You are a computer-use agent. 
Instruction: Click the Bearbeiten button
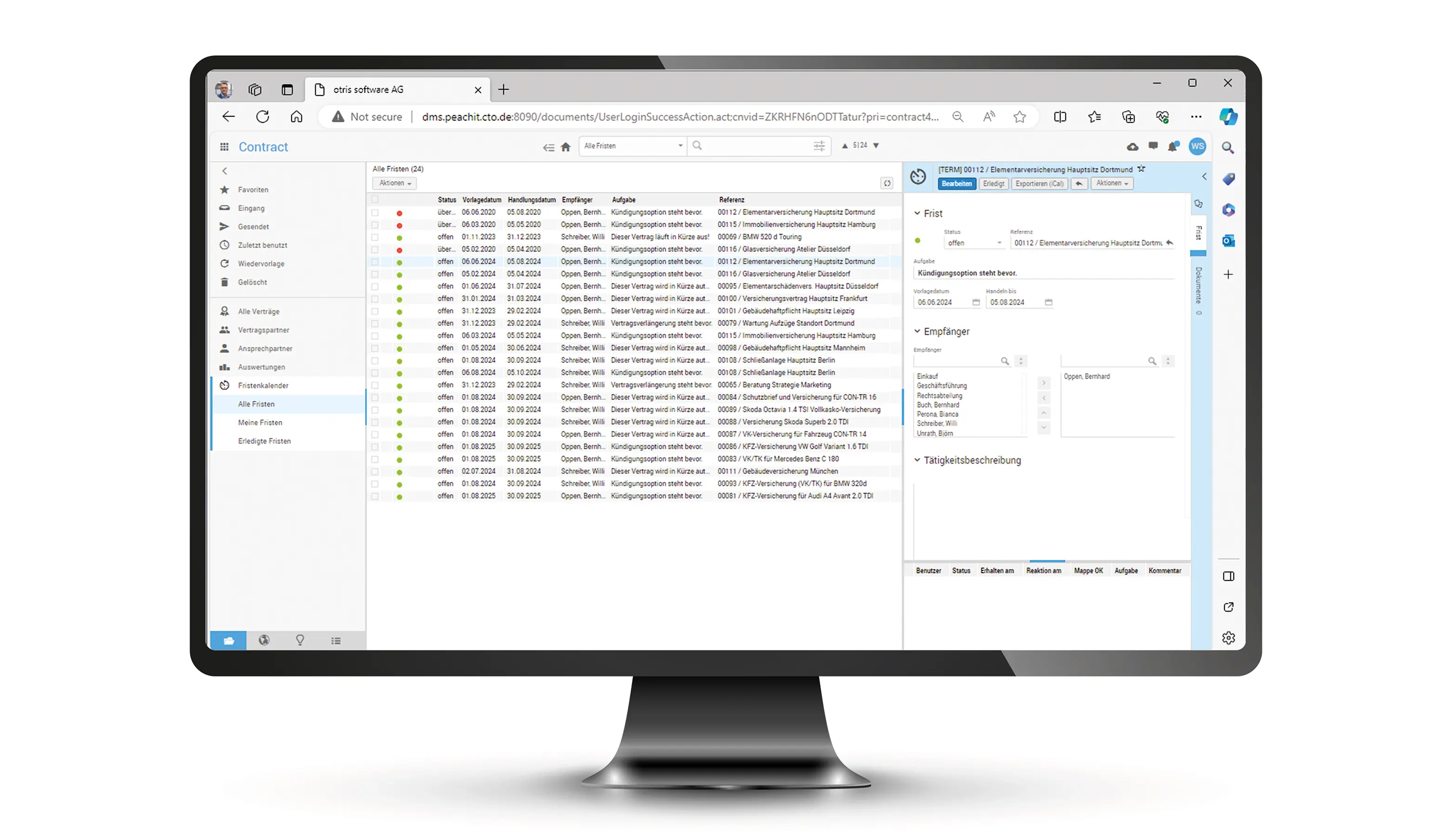coord(957,183)
